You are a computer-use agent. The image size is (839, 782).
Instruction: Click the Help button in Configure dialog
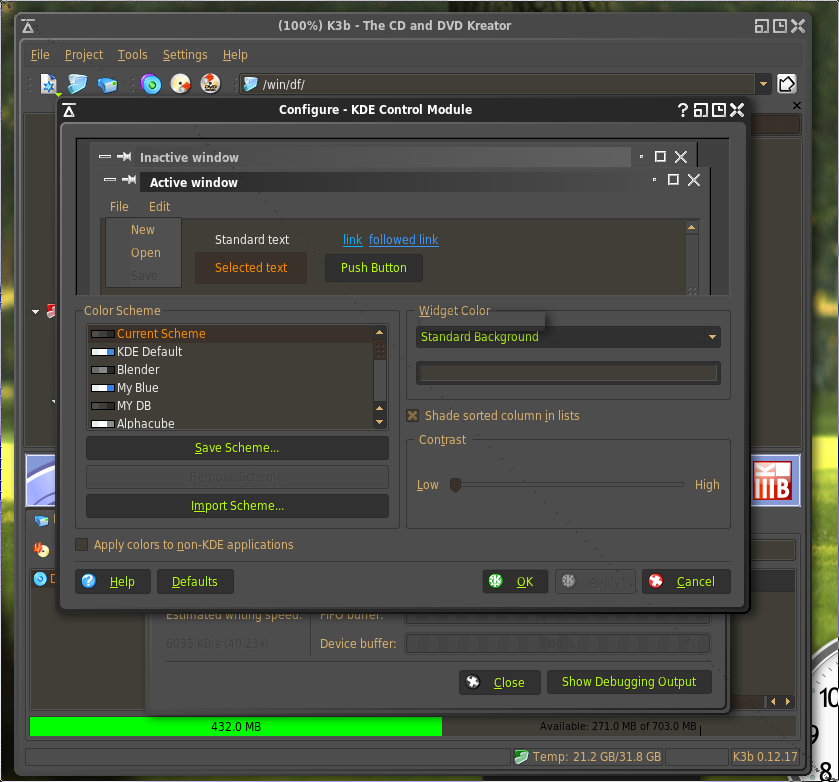click(112, 582)
